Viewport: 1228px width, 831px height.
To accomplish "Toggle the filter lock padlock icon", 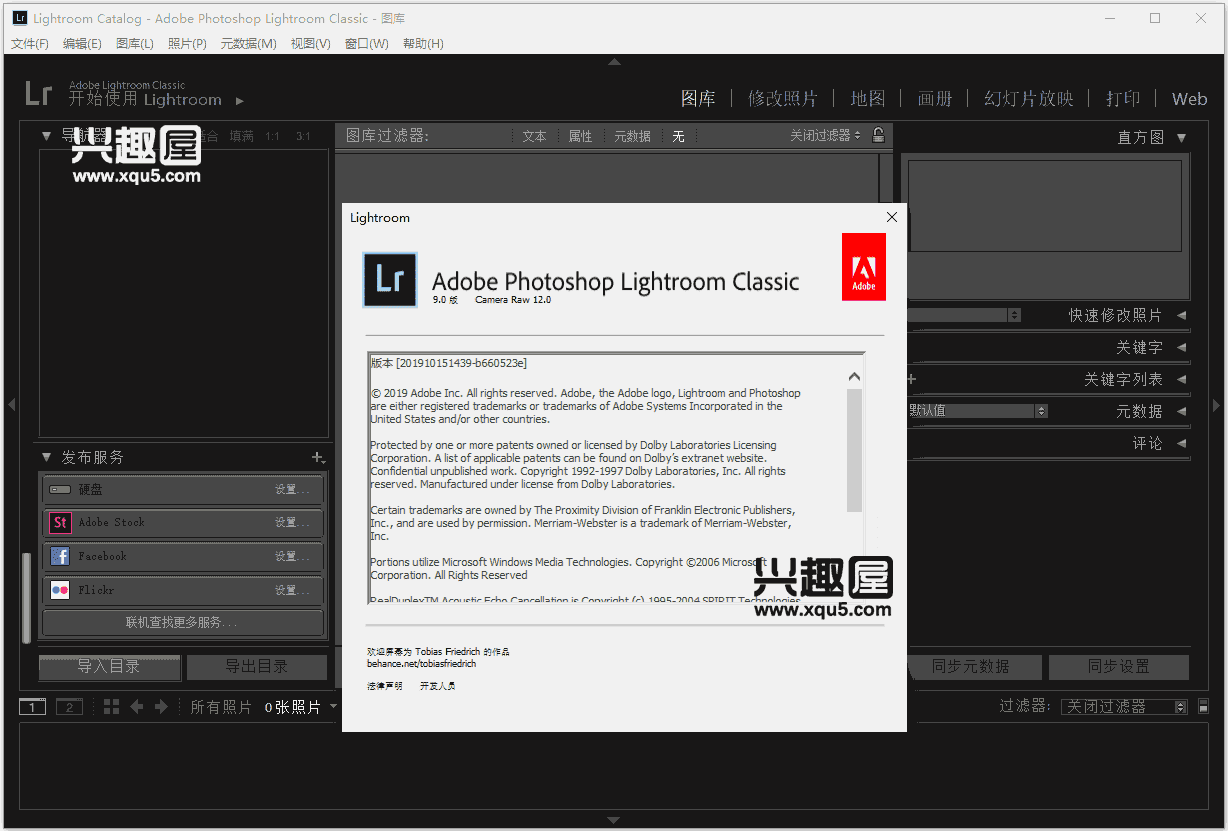I will tap(878, 135).
